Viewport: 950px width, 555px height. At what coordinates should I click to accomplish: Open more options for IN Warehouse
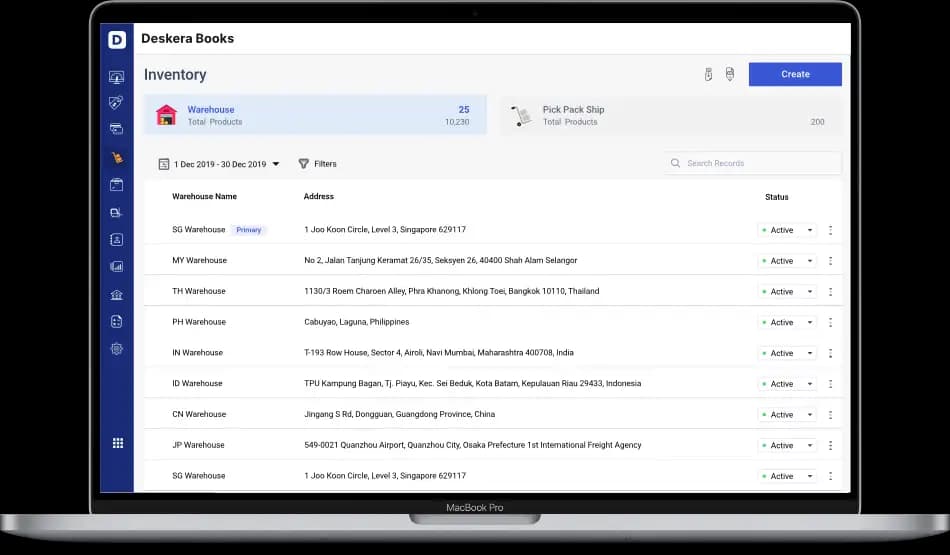[x=830, y=353]
